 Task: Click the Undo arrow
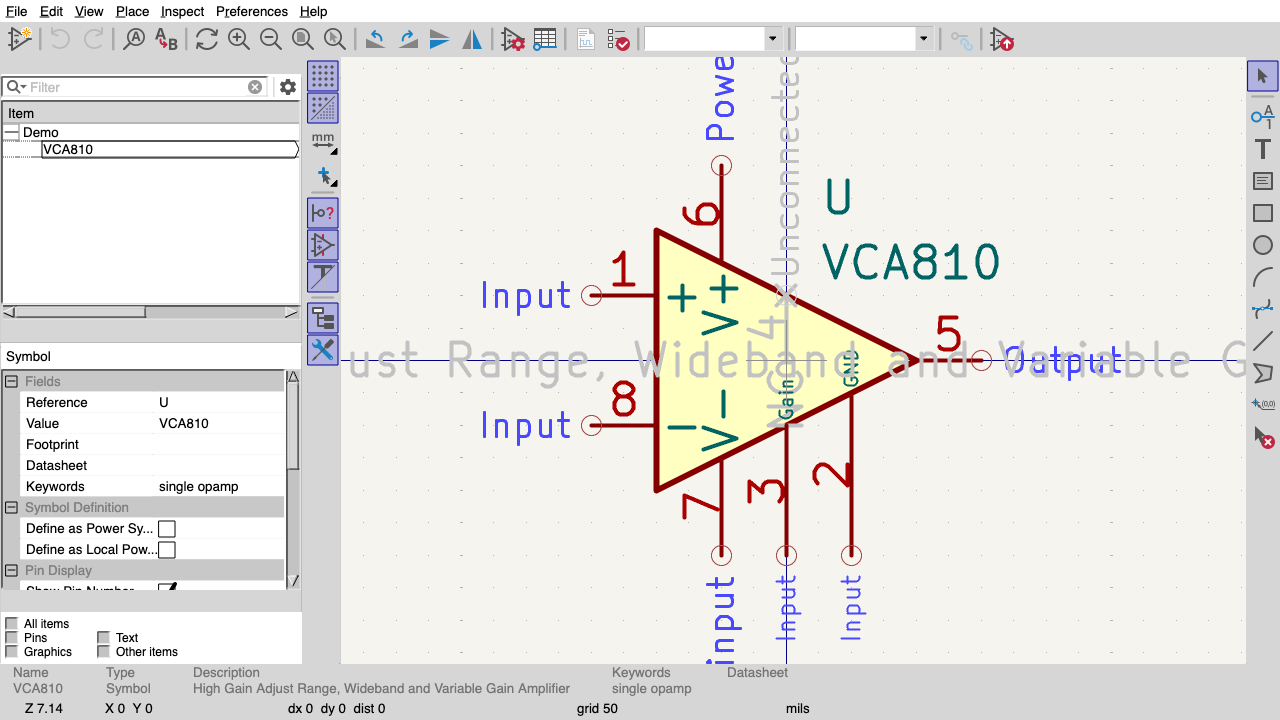click(60, 39)
